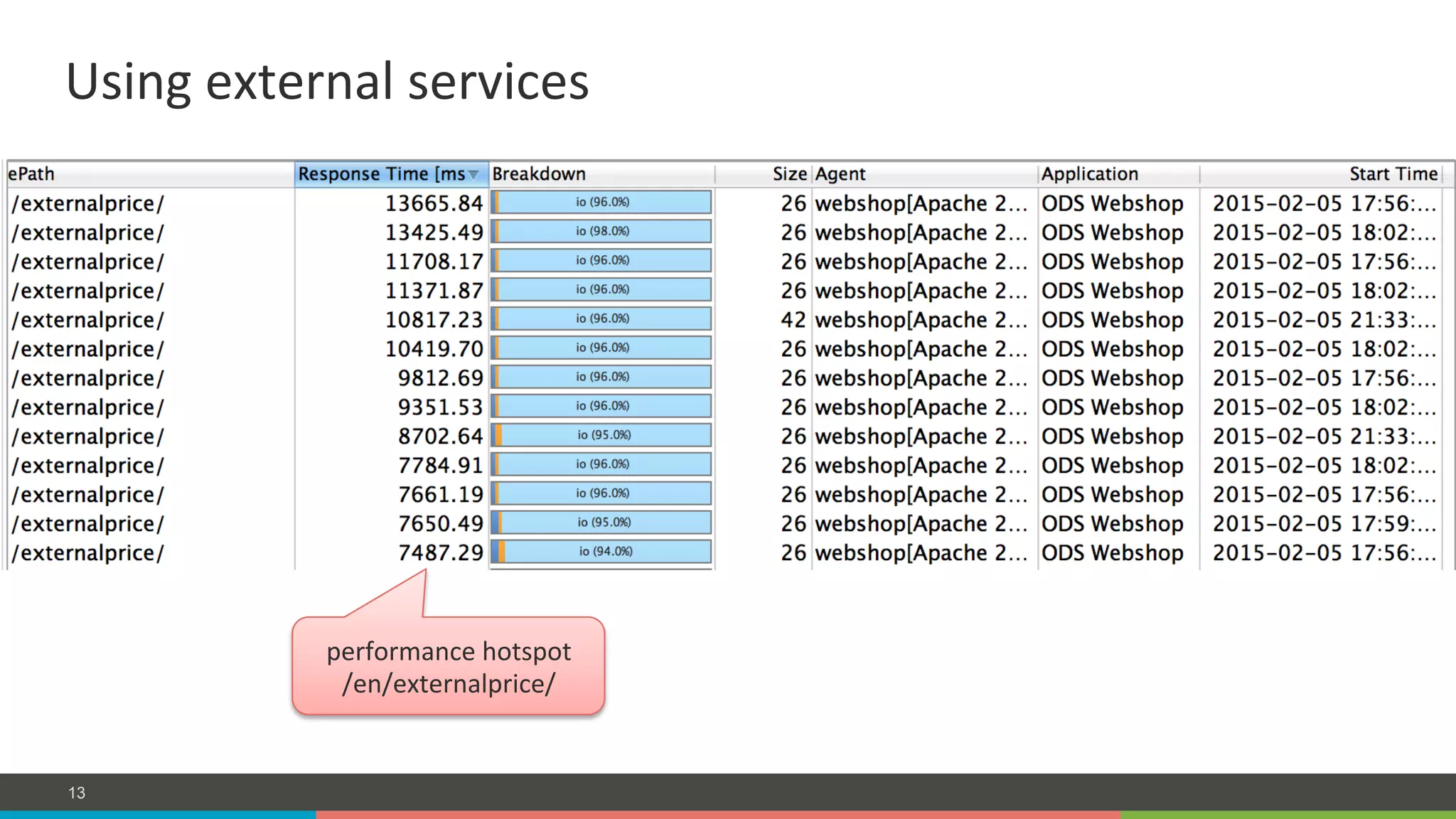This screenshot has height=819, width=1456.
Task: Click the sort arrow in Response Time header
Action: point(473,175)
